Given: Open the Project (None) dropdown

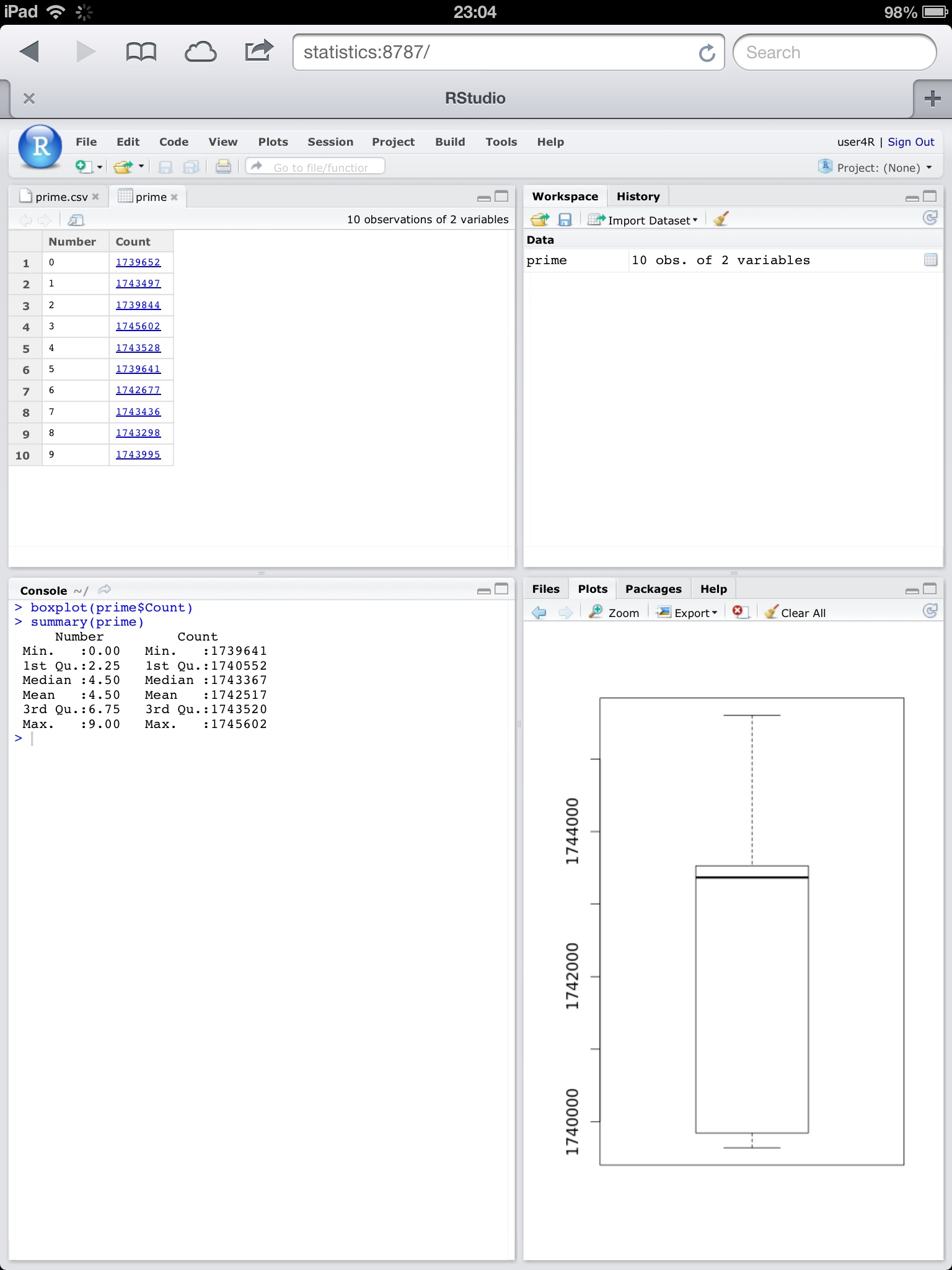Looking at the screenshot, I should pos(876,167).
